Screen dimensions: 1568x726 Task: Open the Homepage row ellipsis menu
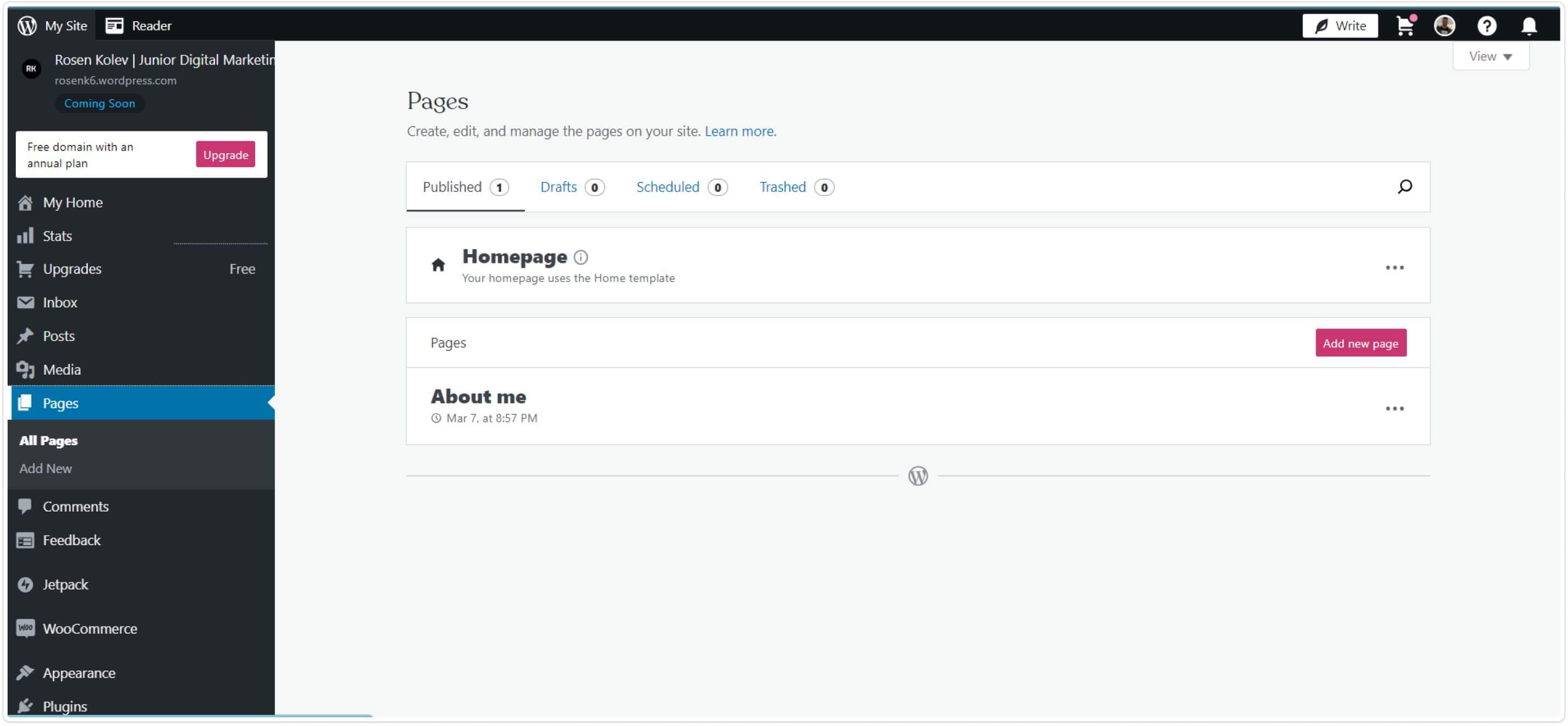(x=1394, y=268)
